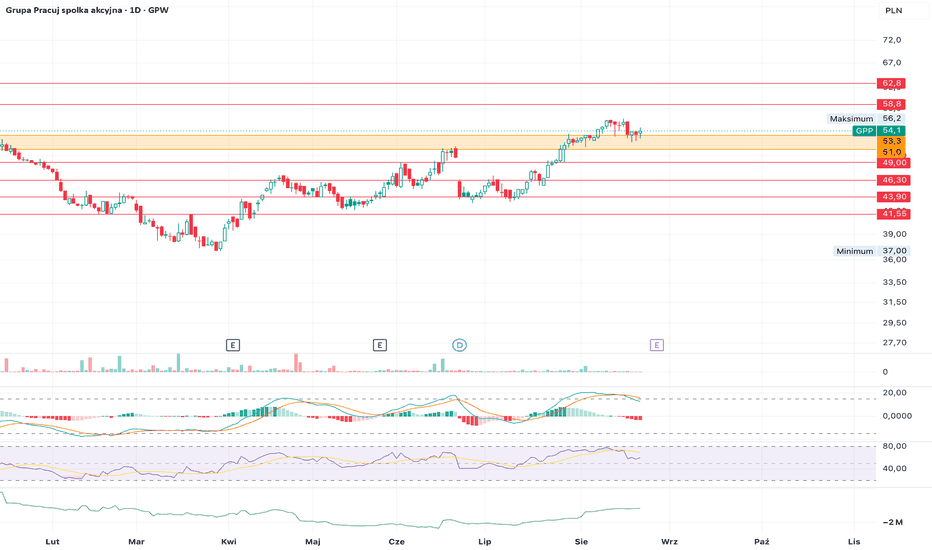
Task: Click the orange 51,0 zone label
Action: [891, 152]
